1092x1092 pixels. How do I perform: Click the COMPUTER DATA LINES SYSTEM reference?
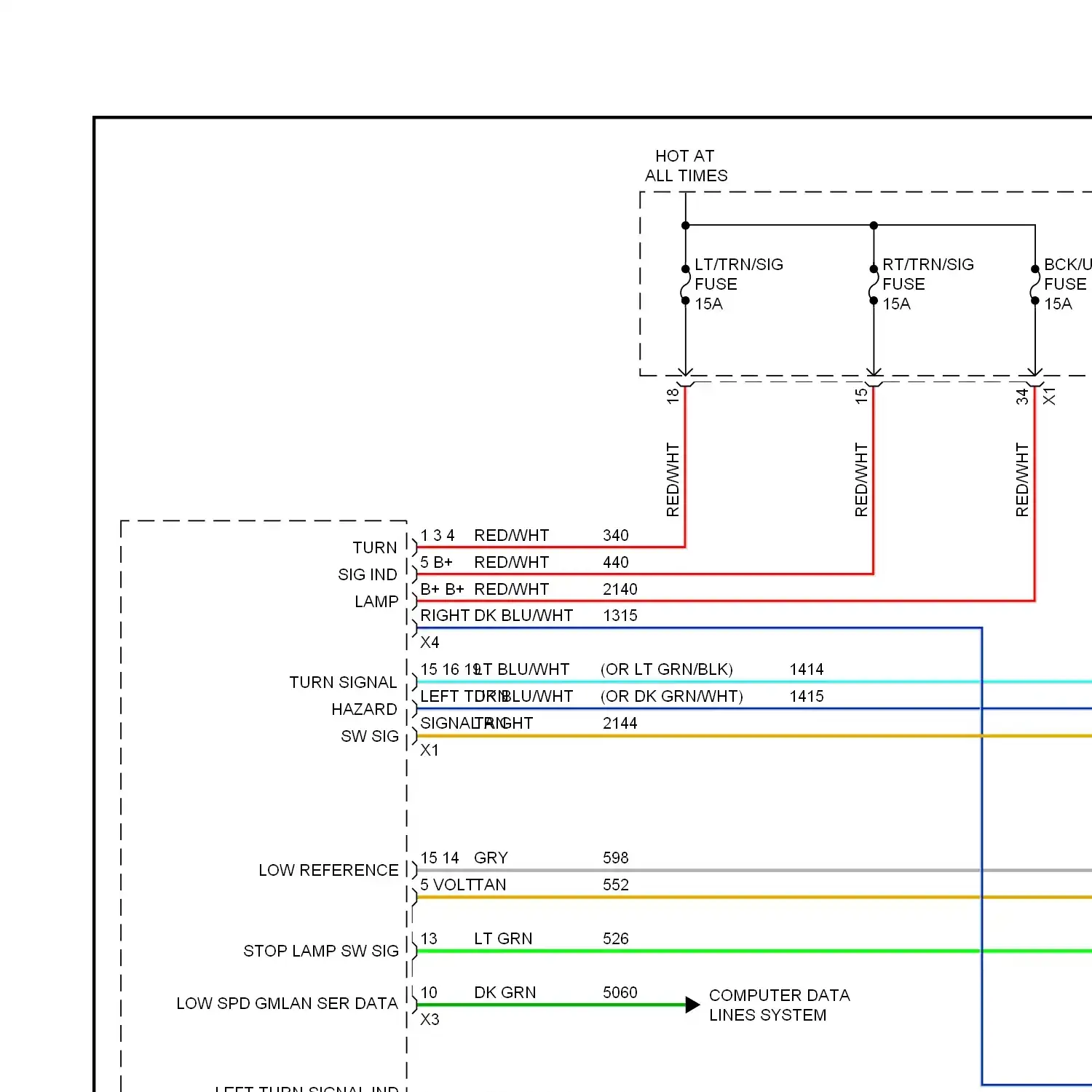pos(780,1005)
